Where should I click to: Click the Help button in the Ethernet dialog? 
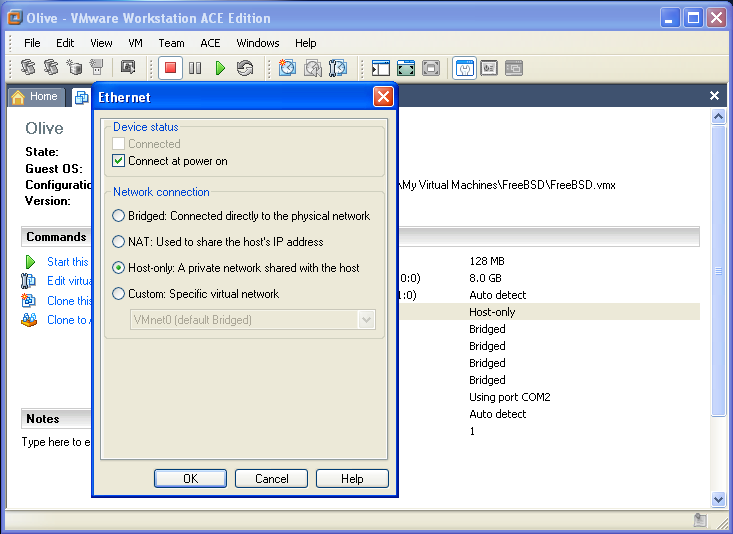coord(352,478)
